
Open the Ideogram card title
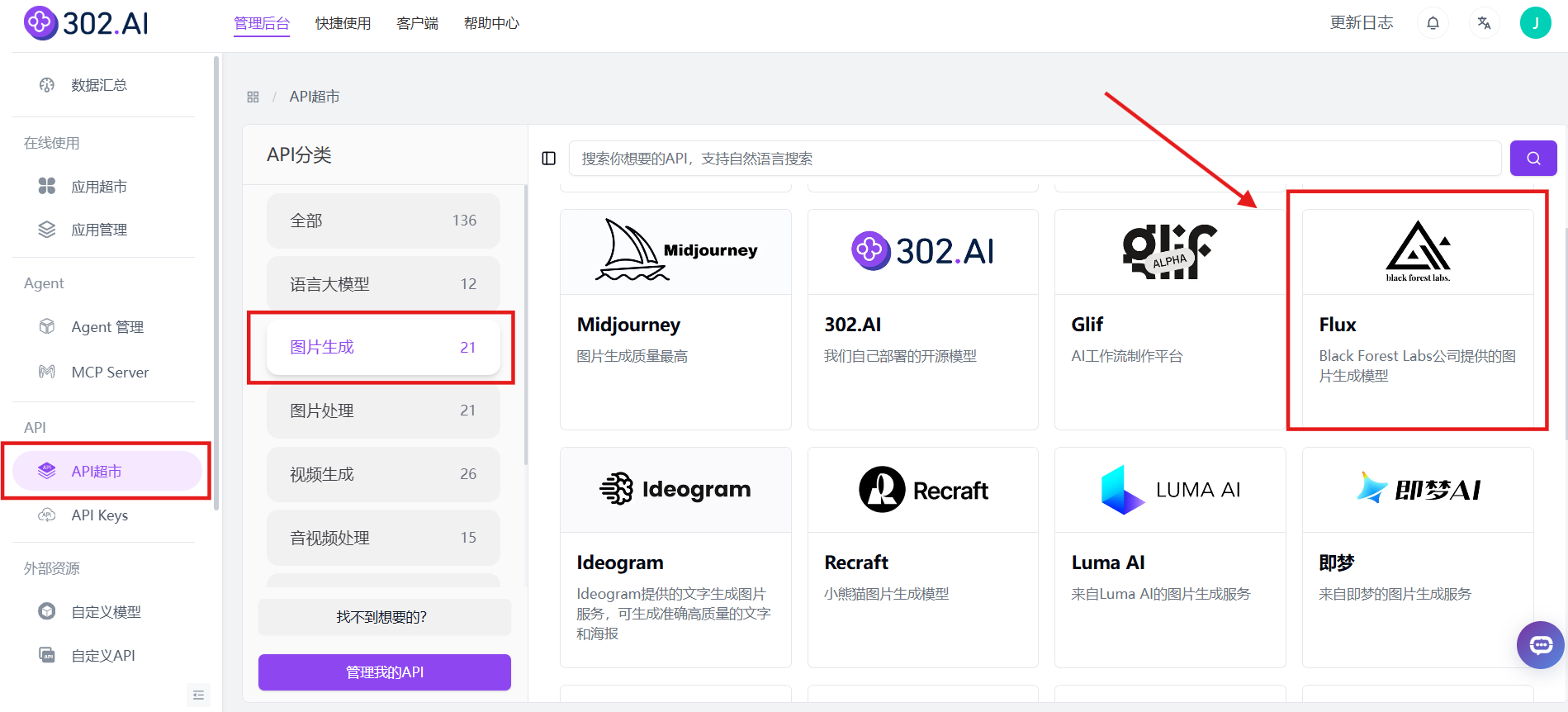[620, 562]
